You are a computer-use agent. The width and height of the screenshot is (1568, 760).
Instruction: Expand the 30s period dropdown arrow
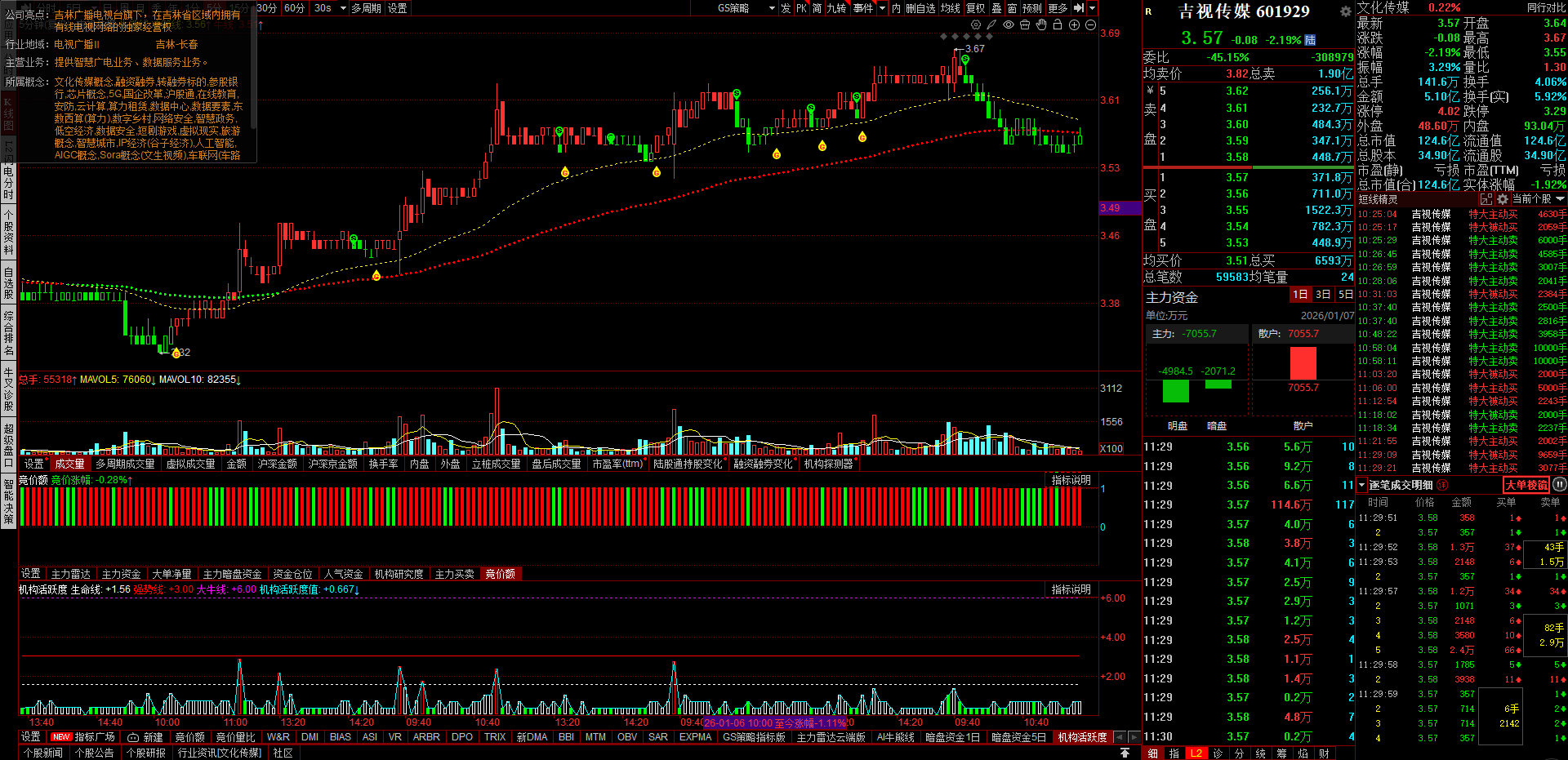coord(343,8)
